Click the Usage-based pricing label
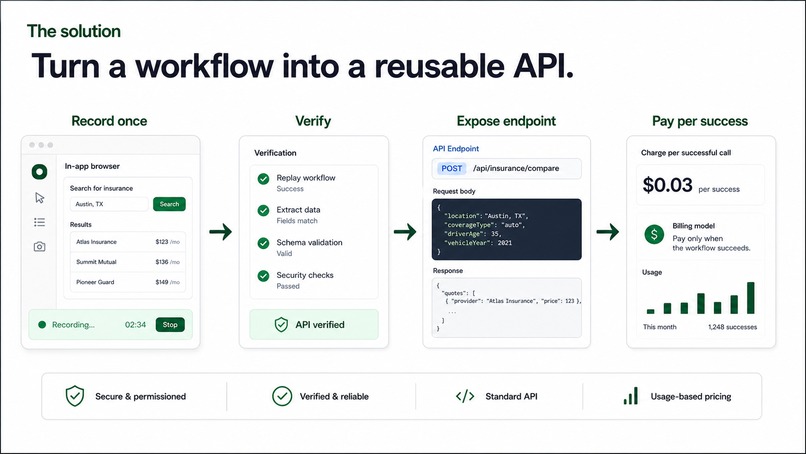The image size is (806, 454). [691, 396]
